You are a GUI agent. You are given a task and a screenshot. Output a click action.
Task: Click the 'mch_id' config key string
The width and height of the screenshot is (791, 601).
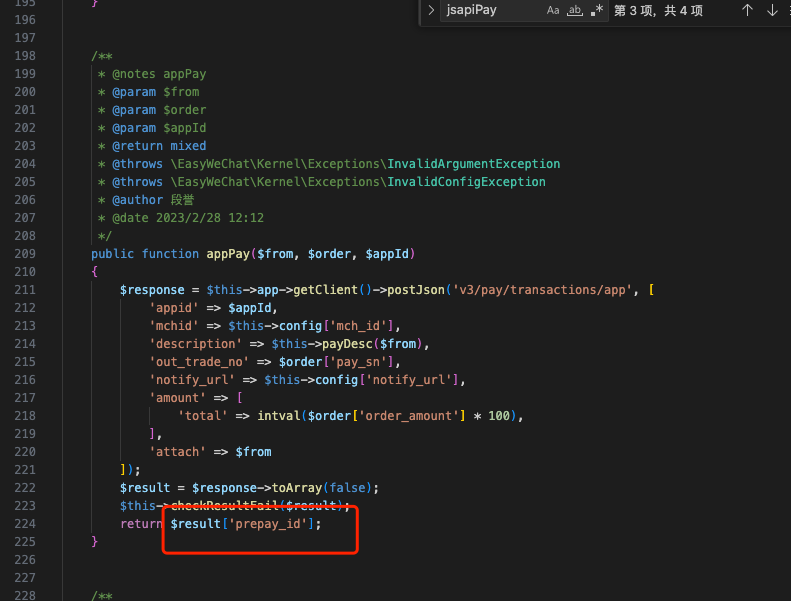[358, 326]
